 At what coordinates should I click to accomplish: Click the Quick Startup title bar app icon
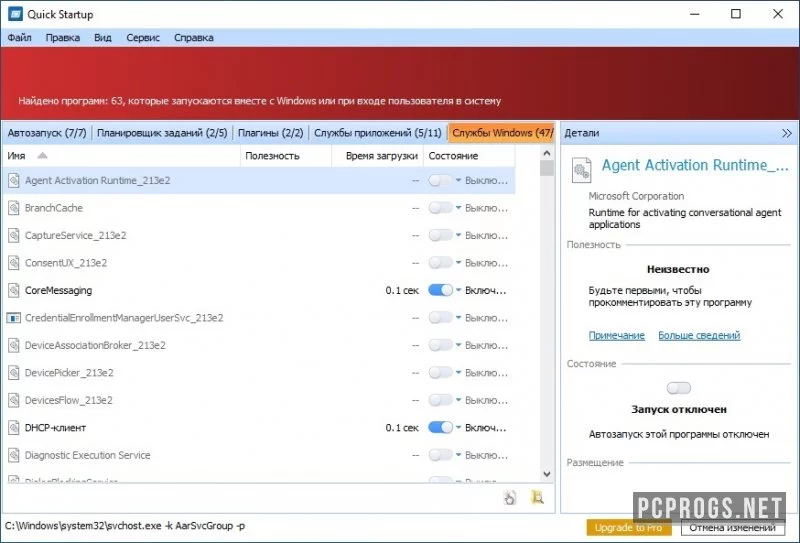click(x=15, y=14)
